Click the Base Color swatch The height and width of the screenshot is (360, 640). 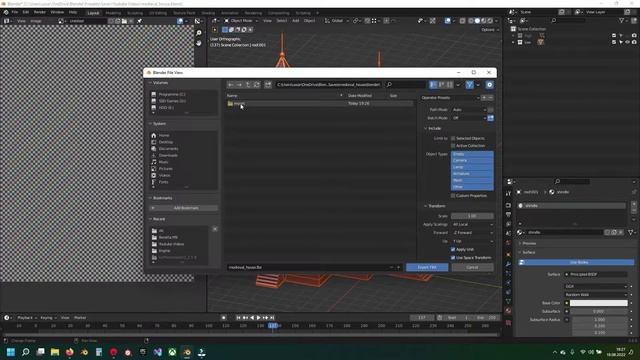598,303
